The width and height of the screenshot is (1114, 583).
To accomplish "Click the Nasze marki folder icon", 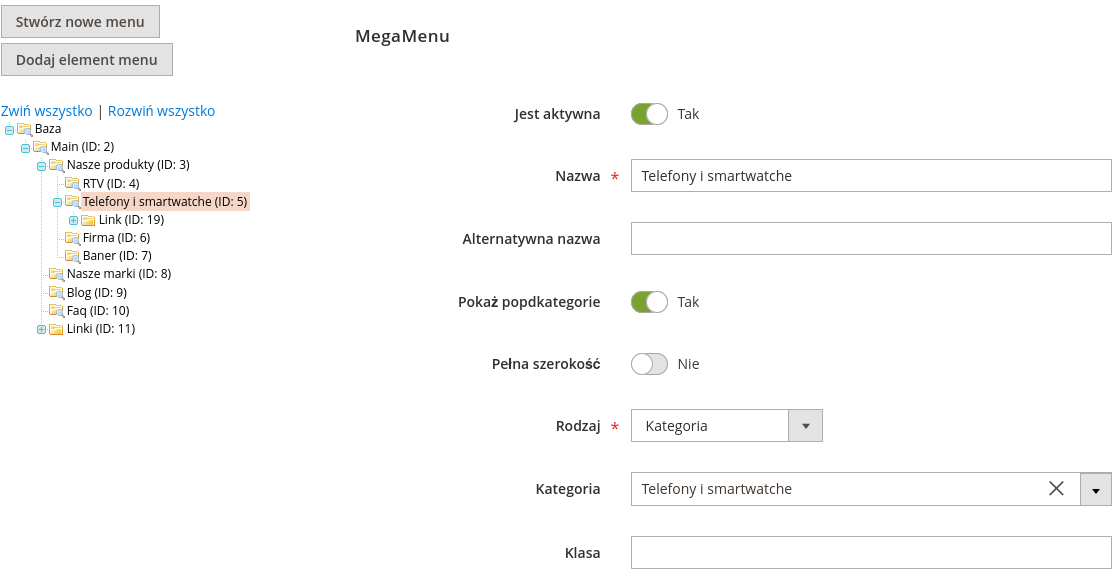I will (56, 274).
